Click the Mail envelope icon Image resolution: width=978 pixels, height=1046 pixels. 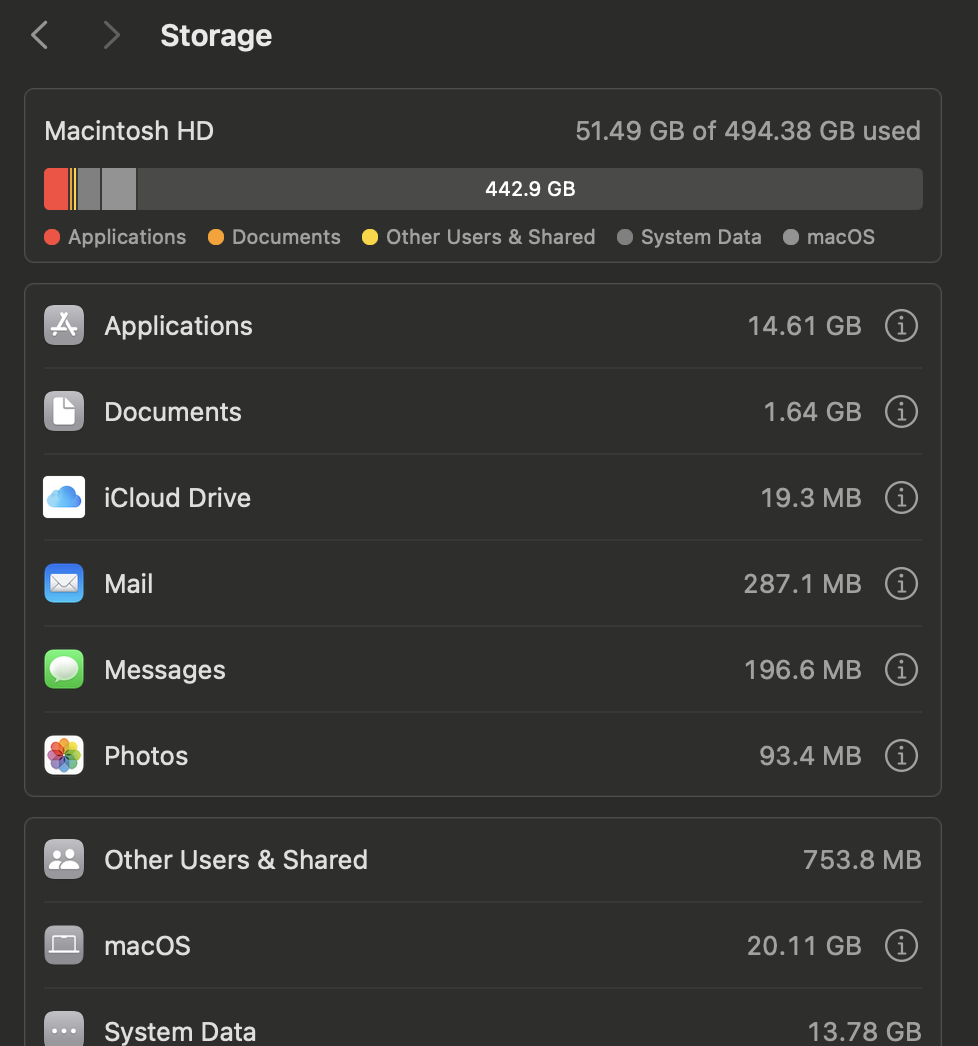64,583
